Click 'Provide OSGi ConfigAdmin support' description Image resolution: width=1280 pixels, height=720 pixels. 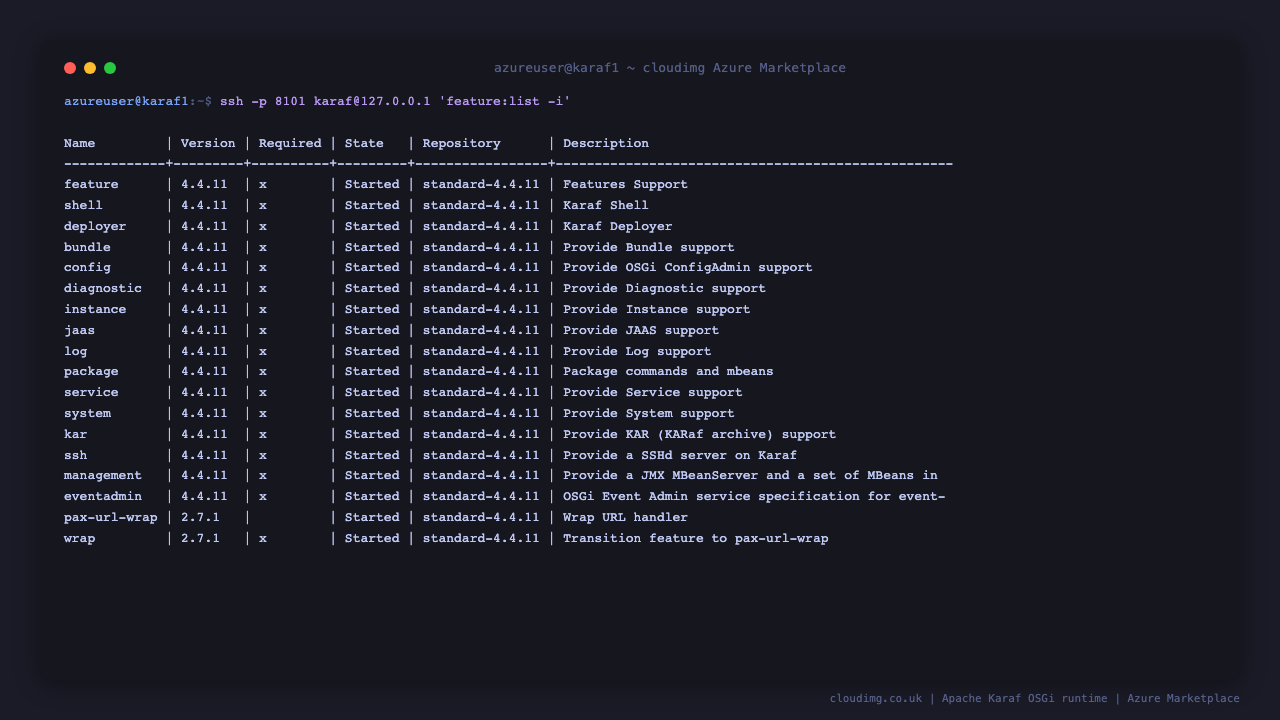coord(688,267)
